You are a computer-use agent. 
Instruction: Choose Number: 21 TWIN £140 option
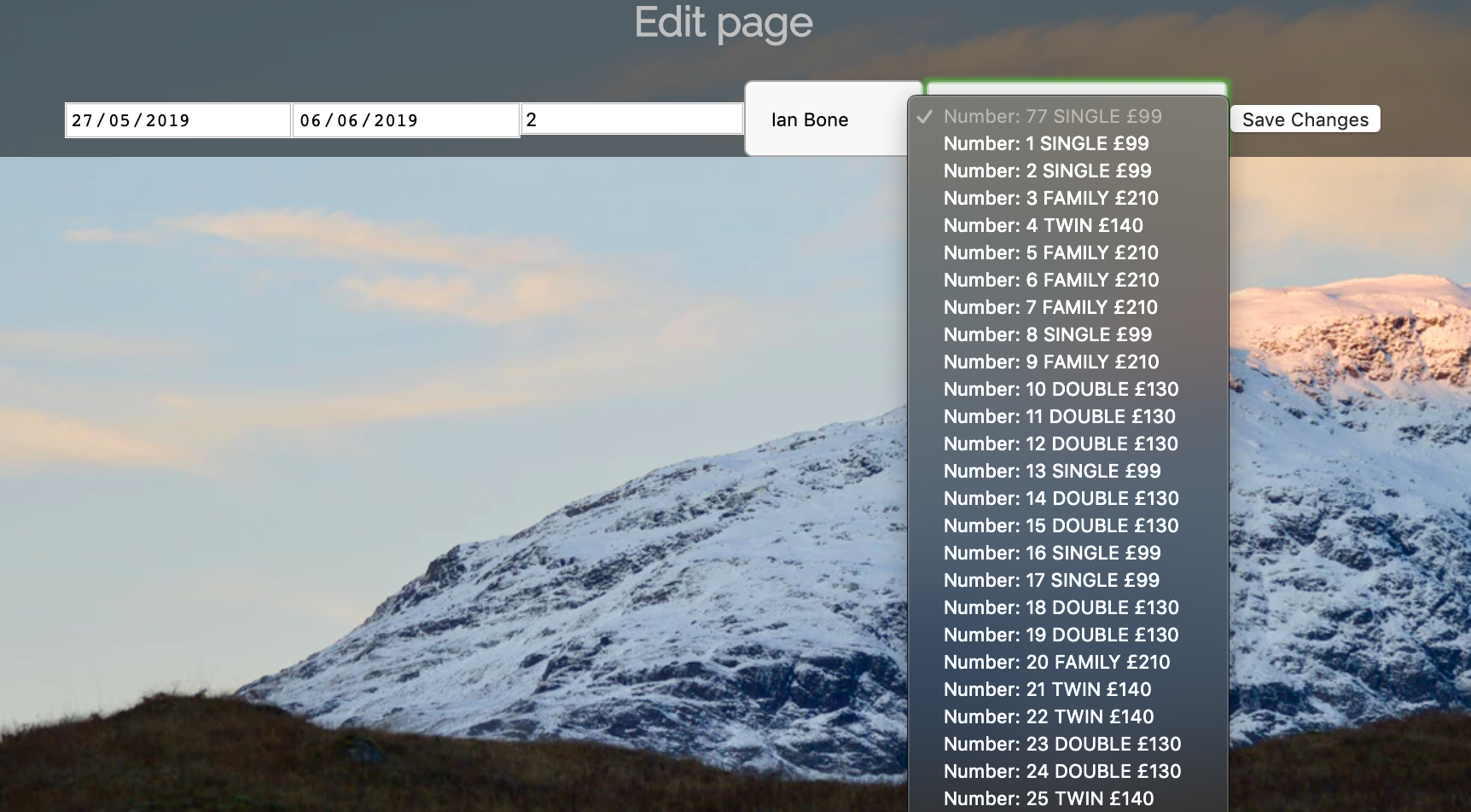point(1047,689)
